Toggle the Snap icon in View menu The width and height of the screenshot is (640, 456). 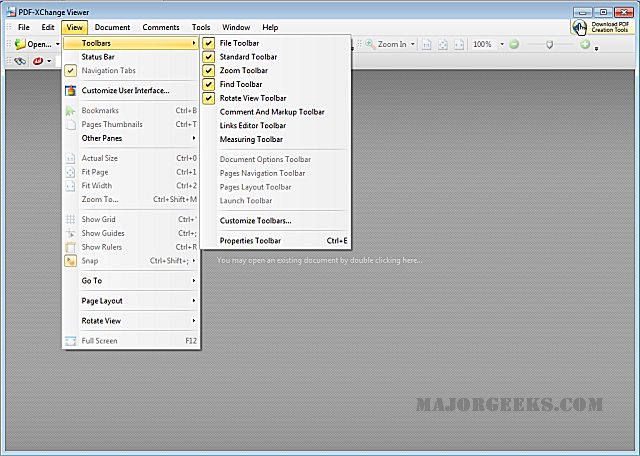tap(71, 261)
